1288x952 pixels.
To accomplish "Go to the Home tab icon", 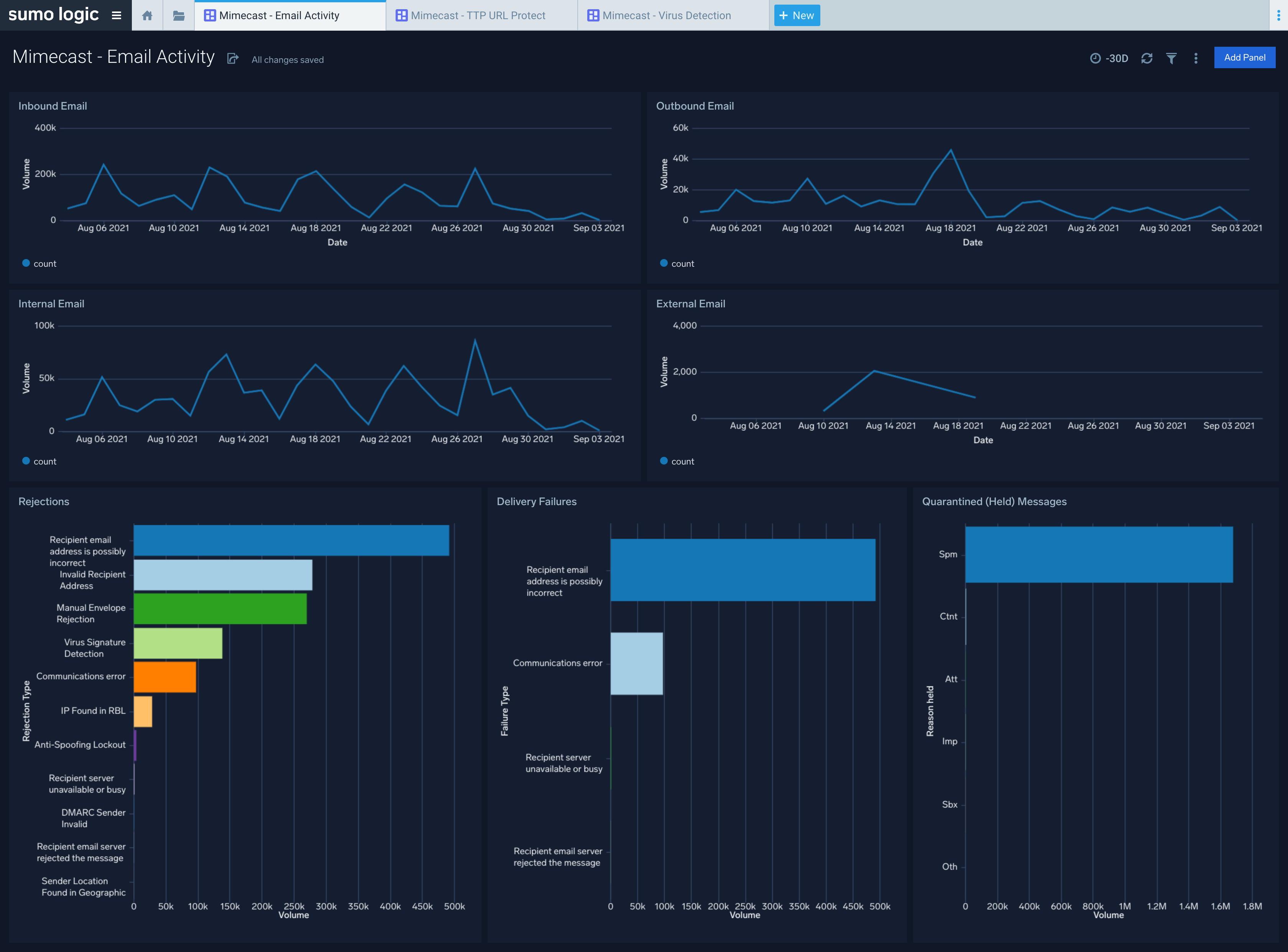I will (x=147, y=16).
